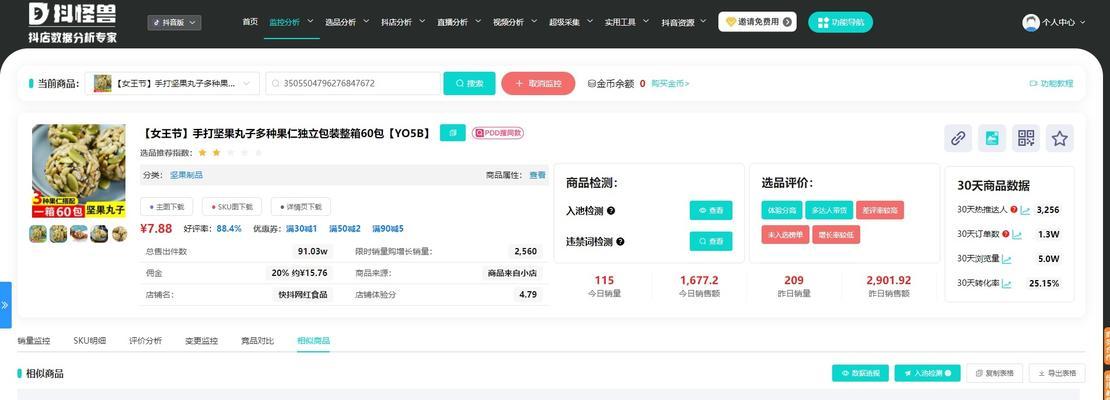Screen dimensions: 1110x400
Task: Click the 搜索 button
Action: [x=469, y=84]
